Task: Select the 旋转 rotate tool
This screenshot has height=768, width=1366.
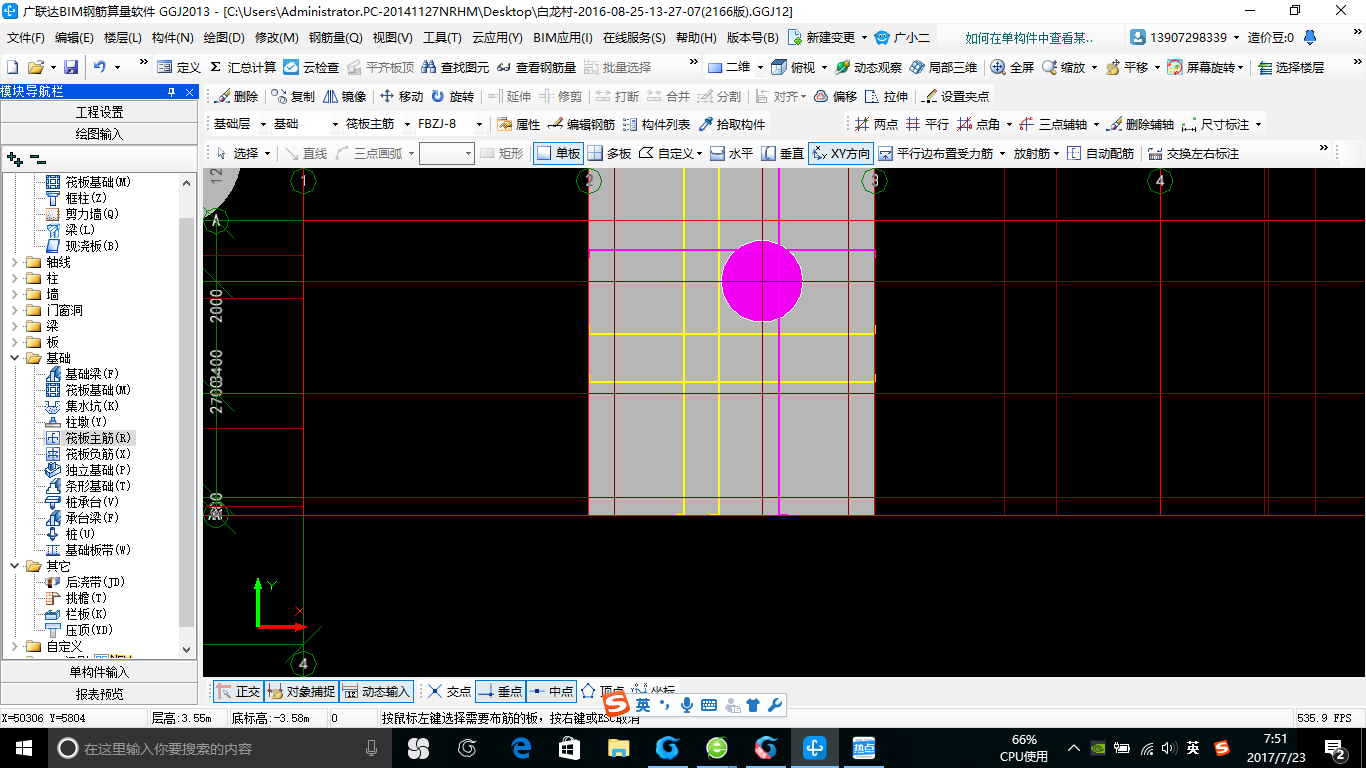Action: [453, 97]
